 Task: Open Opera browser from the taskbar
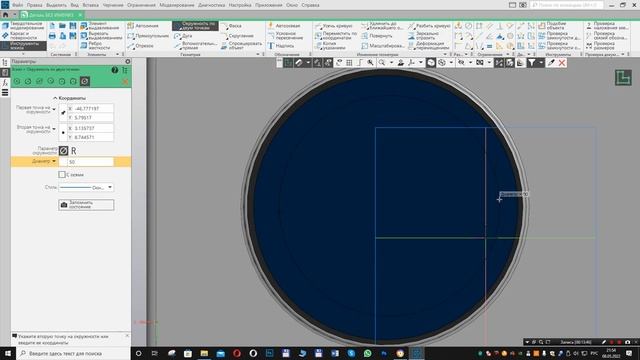[x=237, y=353]
